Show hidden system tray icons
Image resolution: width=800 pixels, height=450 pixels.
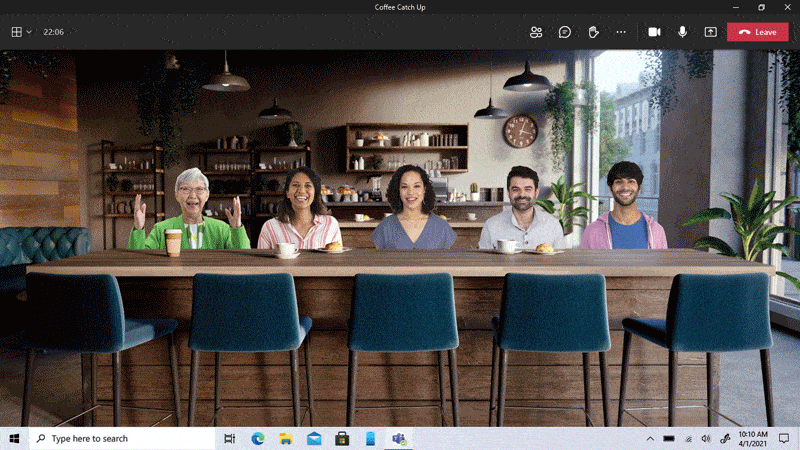pos(650,439)
